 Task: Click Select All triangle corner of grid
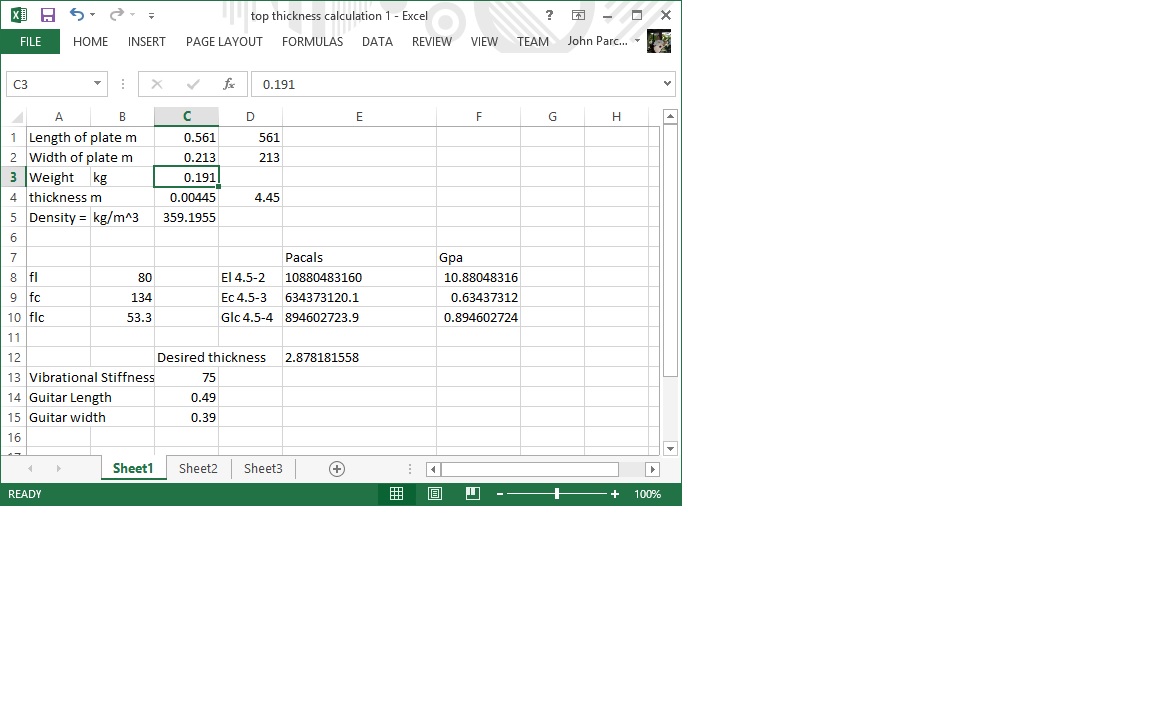(16, 117)
